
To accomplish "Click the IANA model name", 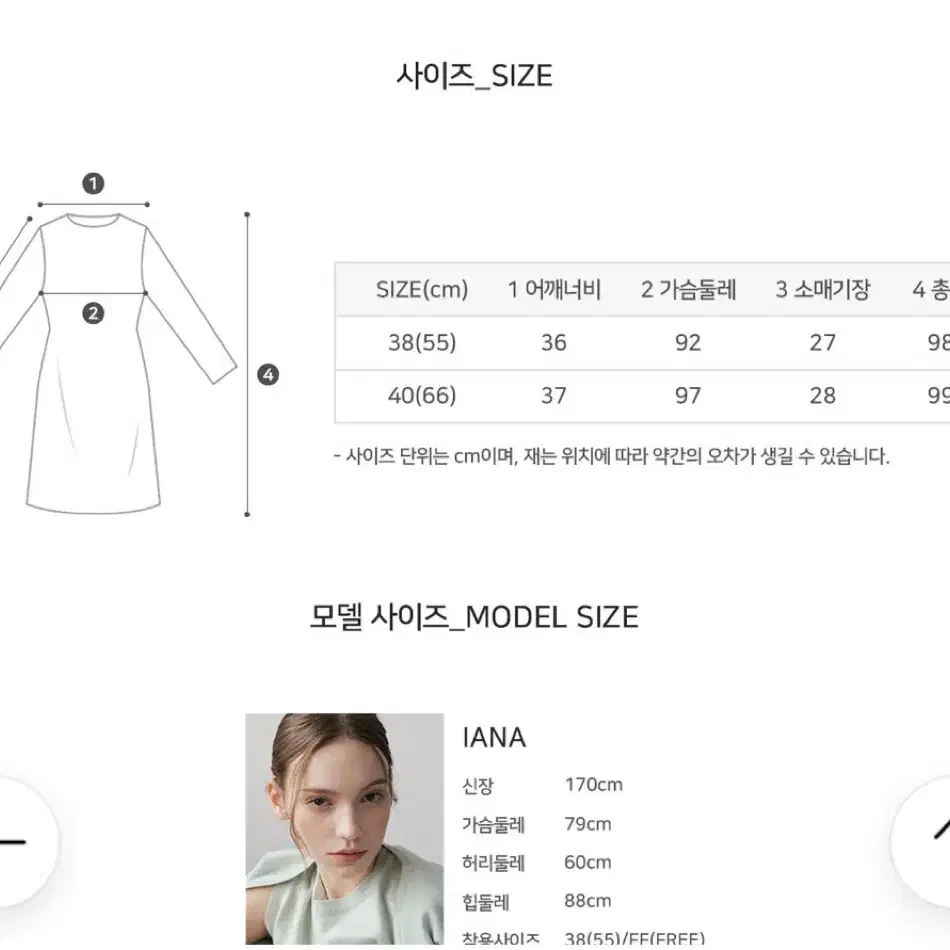I will pyautogui.click(x=494, y=737).
